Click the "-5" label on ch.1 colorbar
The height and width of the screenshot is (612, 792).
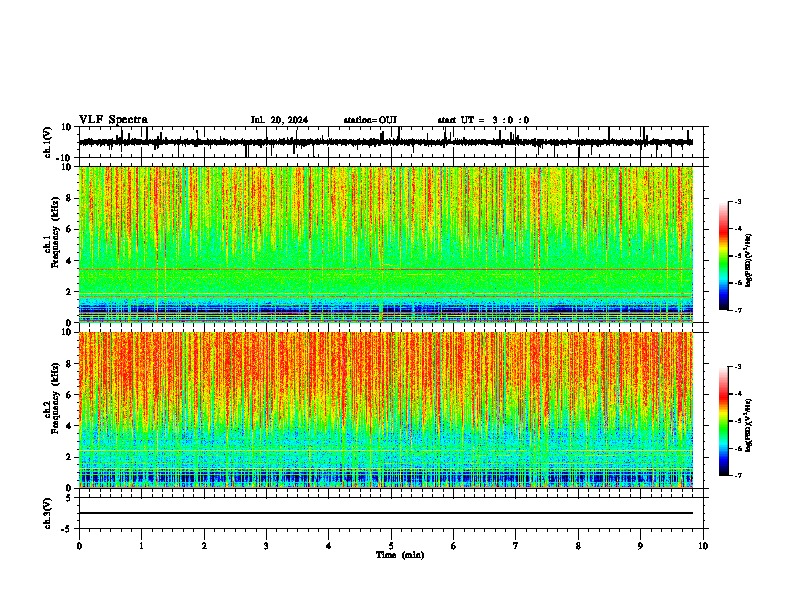(738, 256)
